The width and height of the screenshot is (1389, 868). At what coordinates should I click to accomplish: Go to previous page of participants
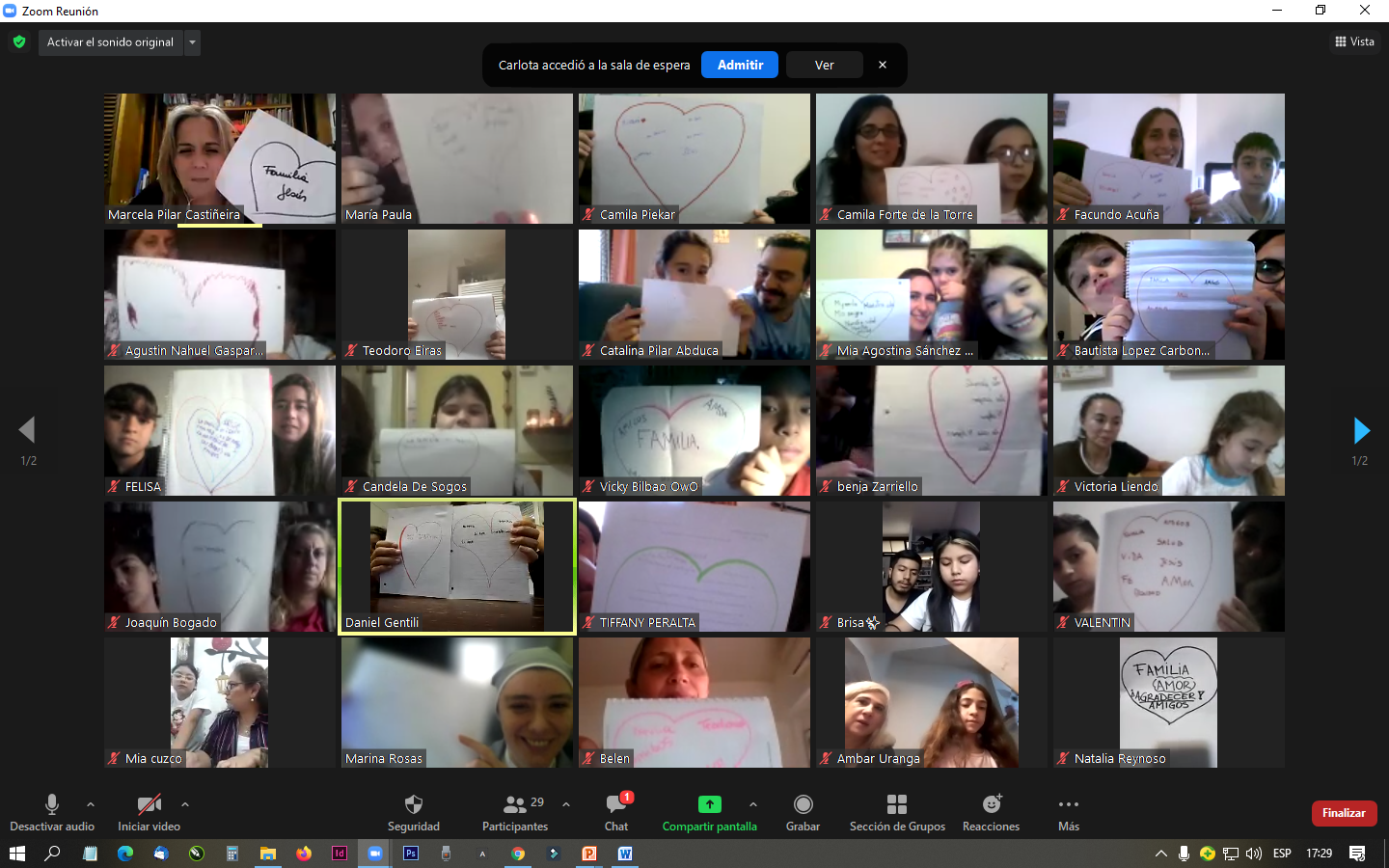point(27,430)
